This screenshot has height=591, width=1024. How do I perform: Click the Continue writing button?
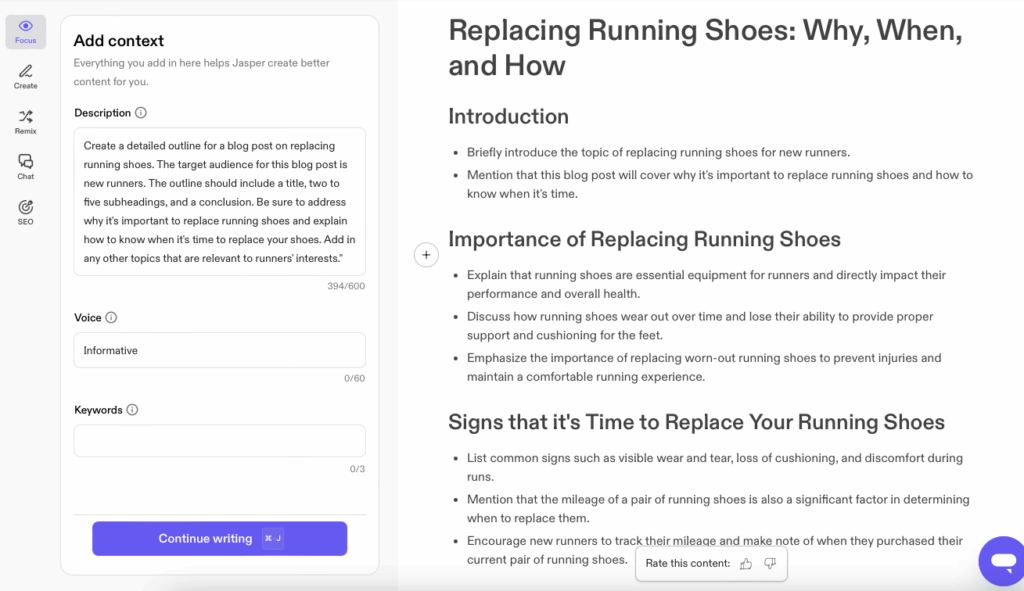tap(220, 538)
